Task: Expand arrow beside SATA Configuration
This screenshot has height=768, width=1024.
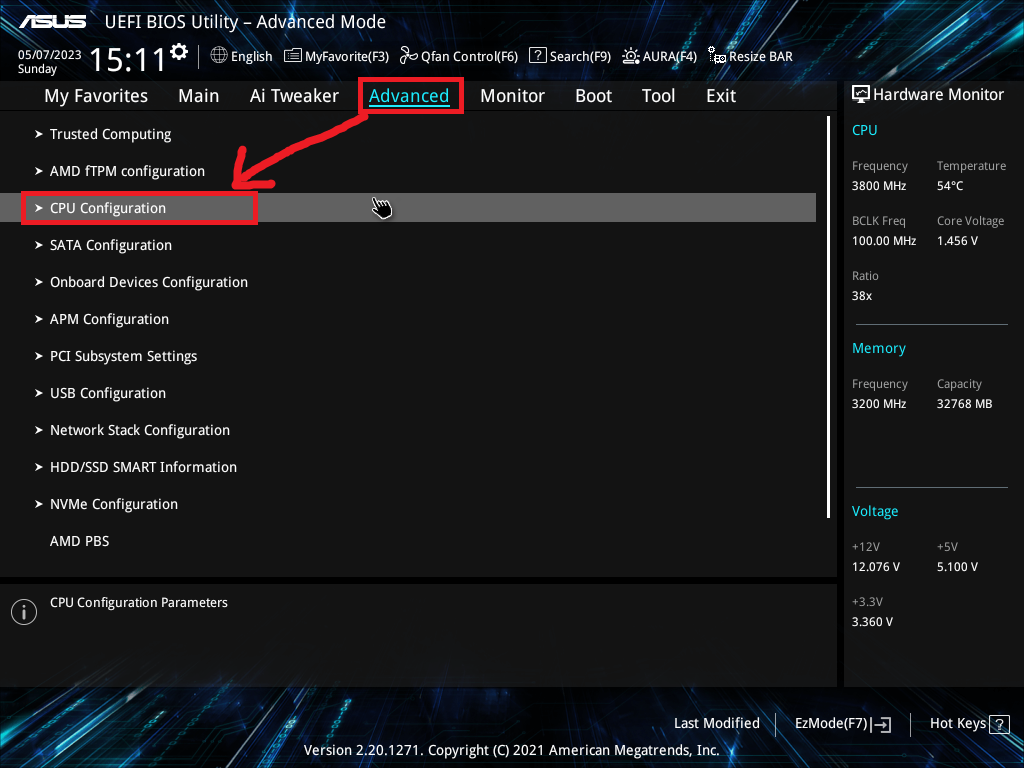Action: (39, 245)
